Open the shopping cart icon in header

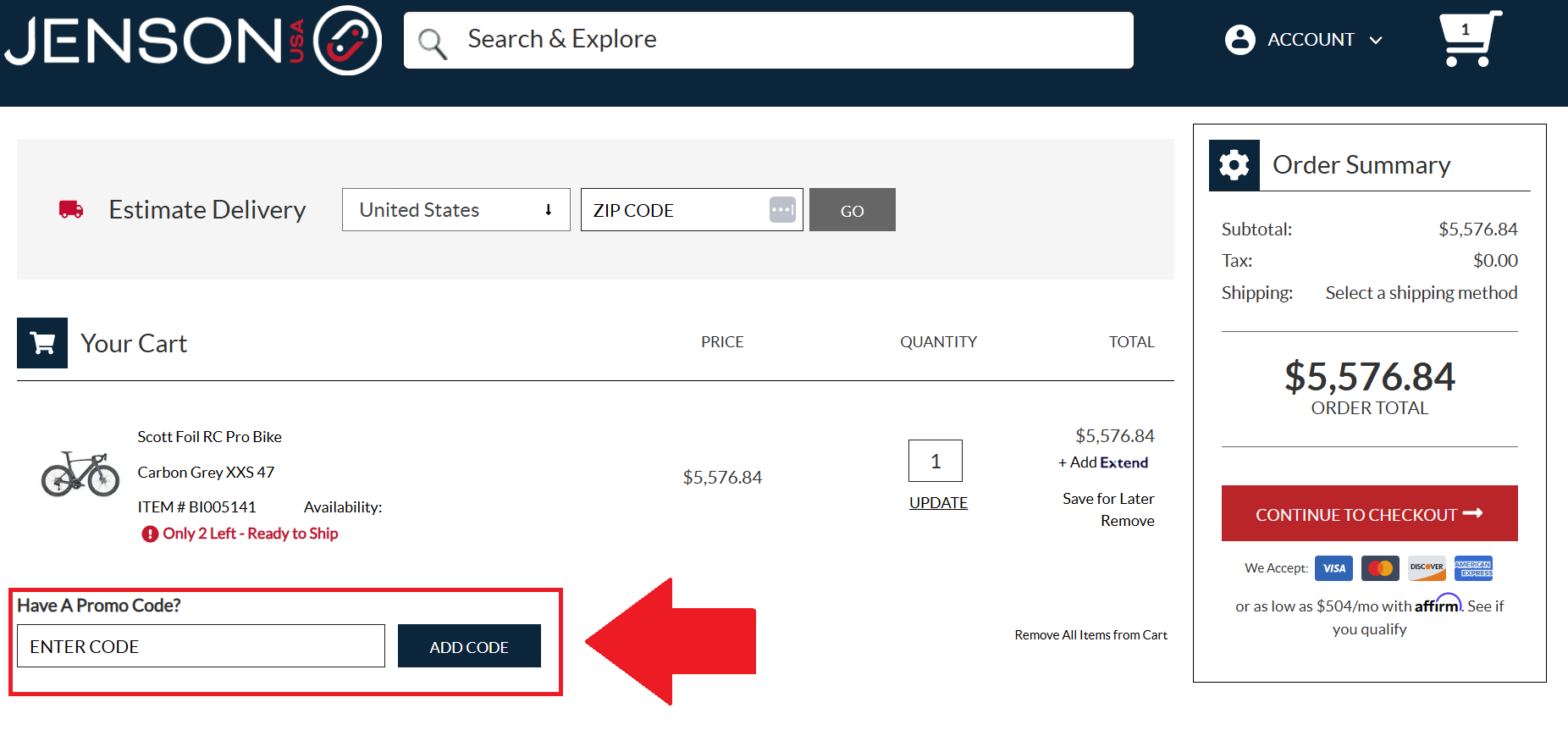click(1471, 39)
